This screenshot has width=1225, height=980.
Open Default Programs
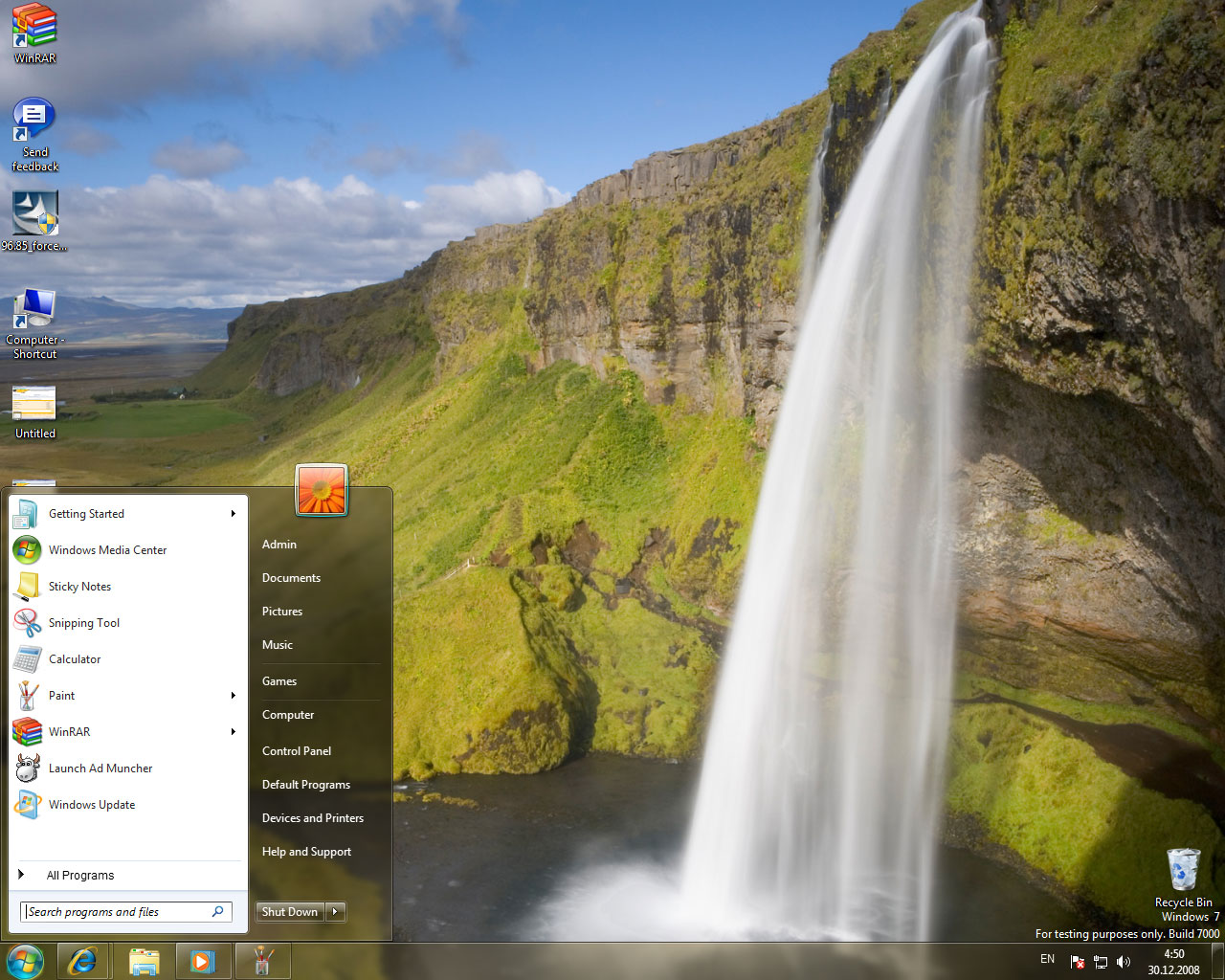point(306,785)
